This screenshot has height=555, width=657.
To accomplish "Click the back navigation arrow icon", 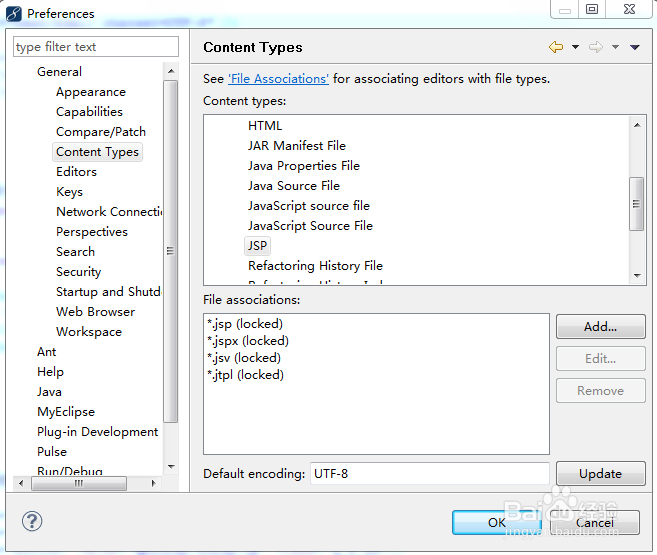I will pos(556,47).
